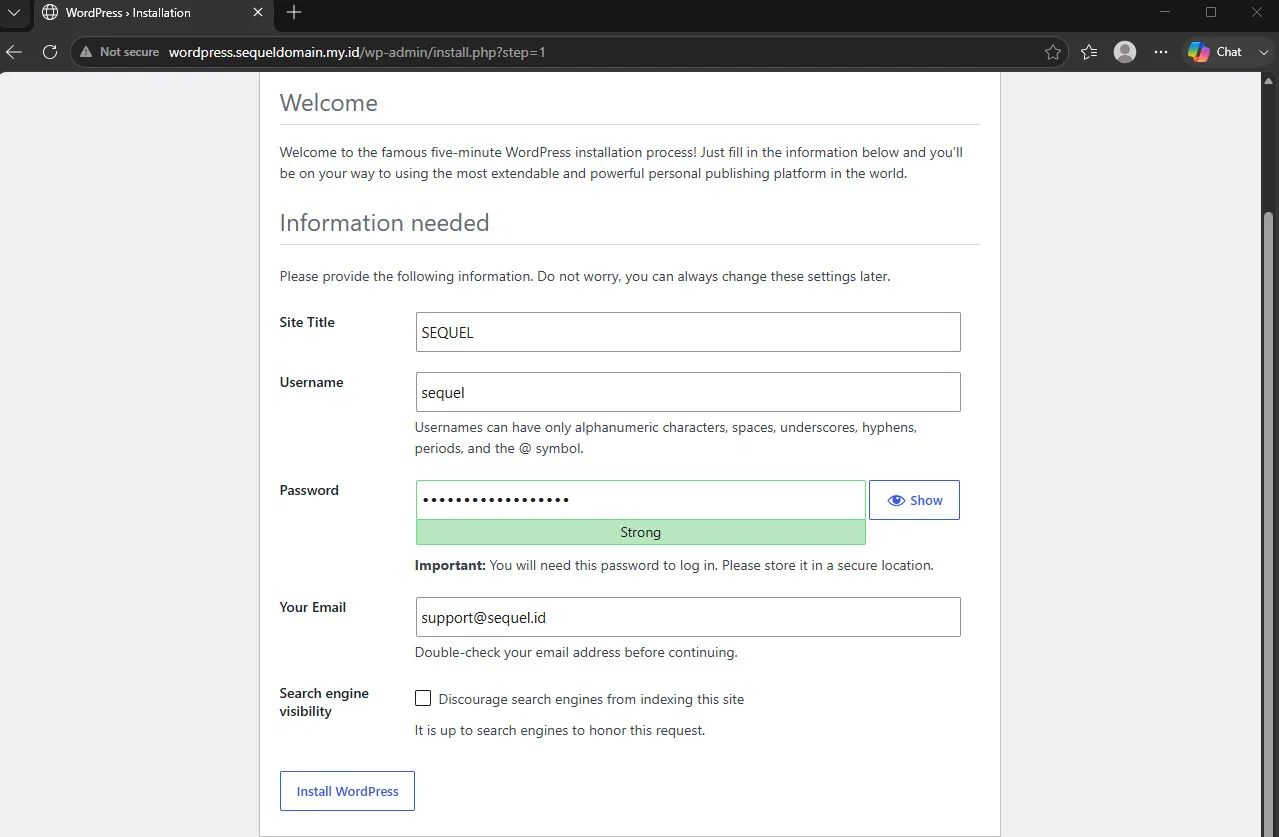This screenshot has width=1279, height=837.
Task: Open the Not secure site info warning
Action: [119, 52]
